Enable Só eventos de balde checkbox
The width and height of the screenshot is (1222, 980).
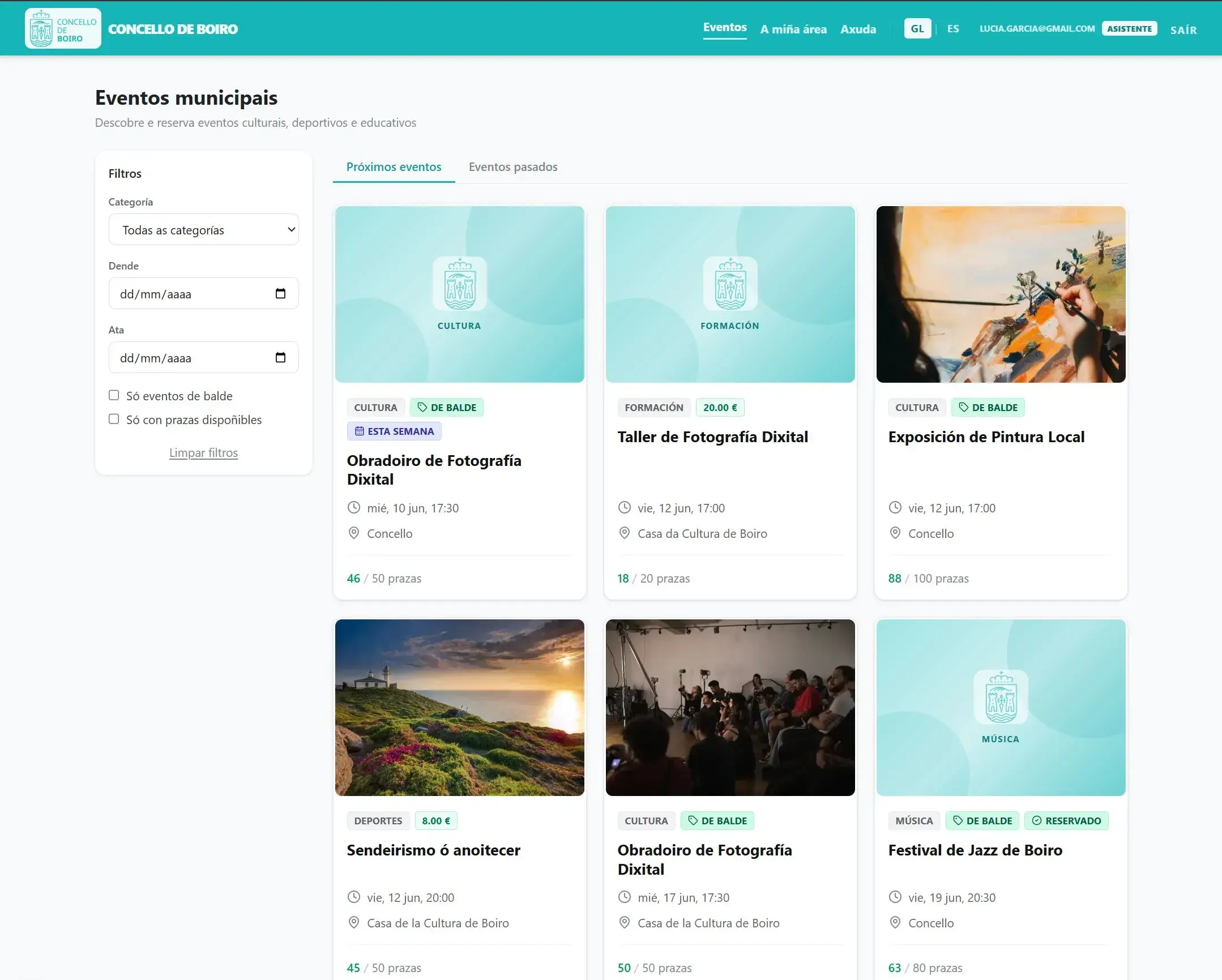[114, 395]
